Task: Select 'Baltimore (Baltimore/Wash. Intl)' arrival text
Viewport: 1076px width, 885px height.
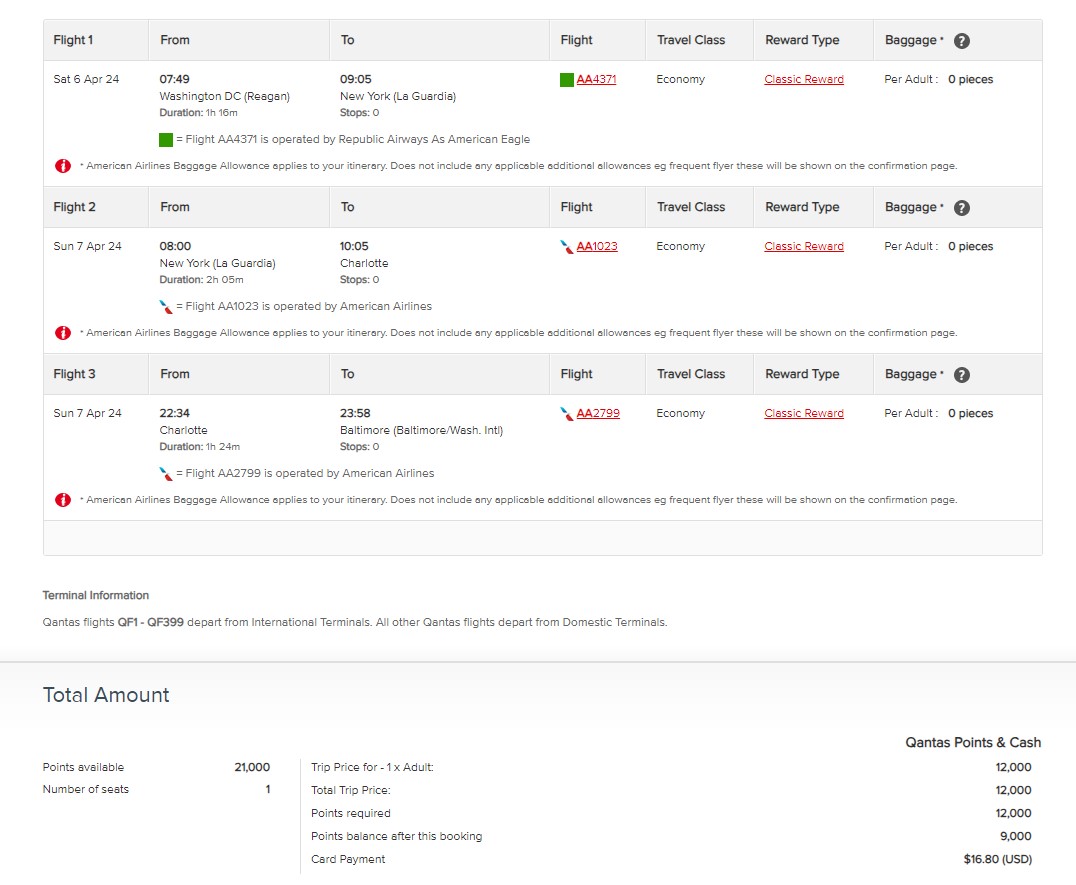Action: click(x=421, y=430)
